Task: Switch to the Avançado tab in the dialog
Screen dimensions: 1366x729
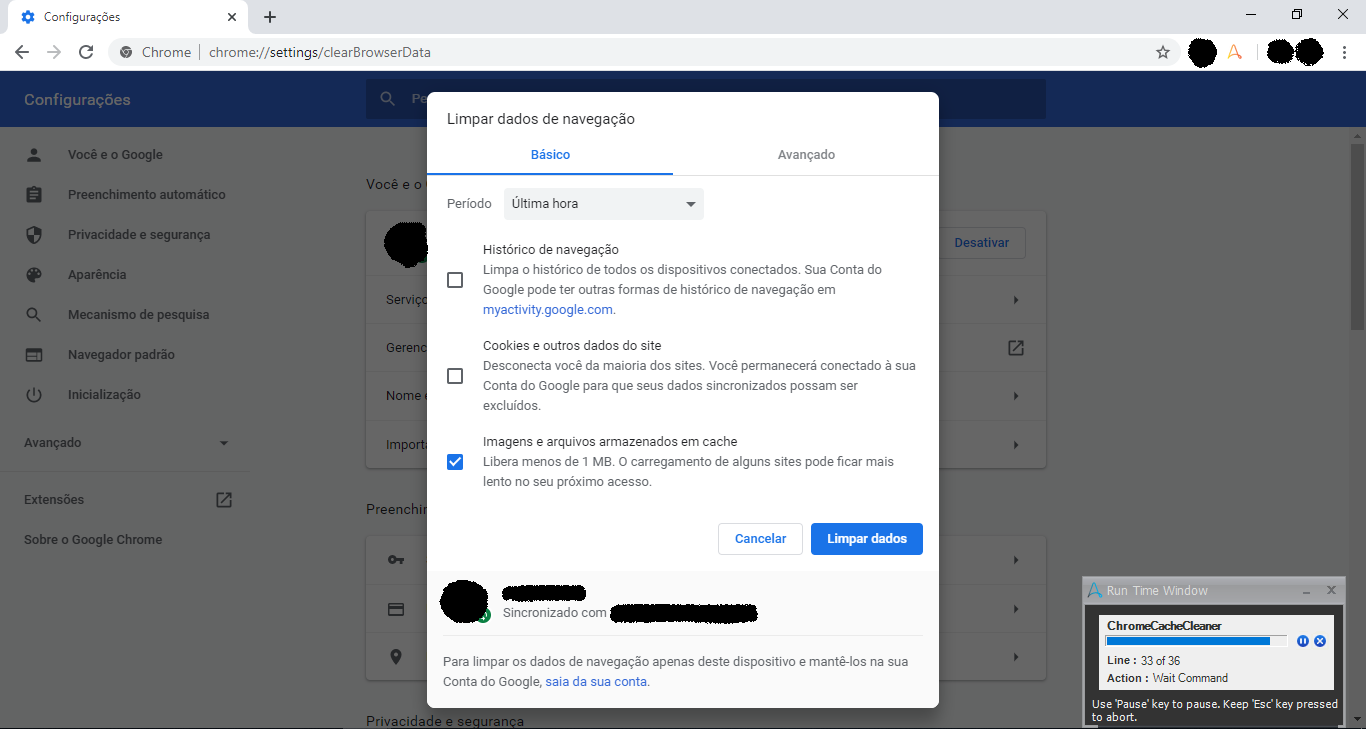Action: coord(806,155)
